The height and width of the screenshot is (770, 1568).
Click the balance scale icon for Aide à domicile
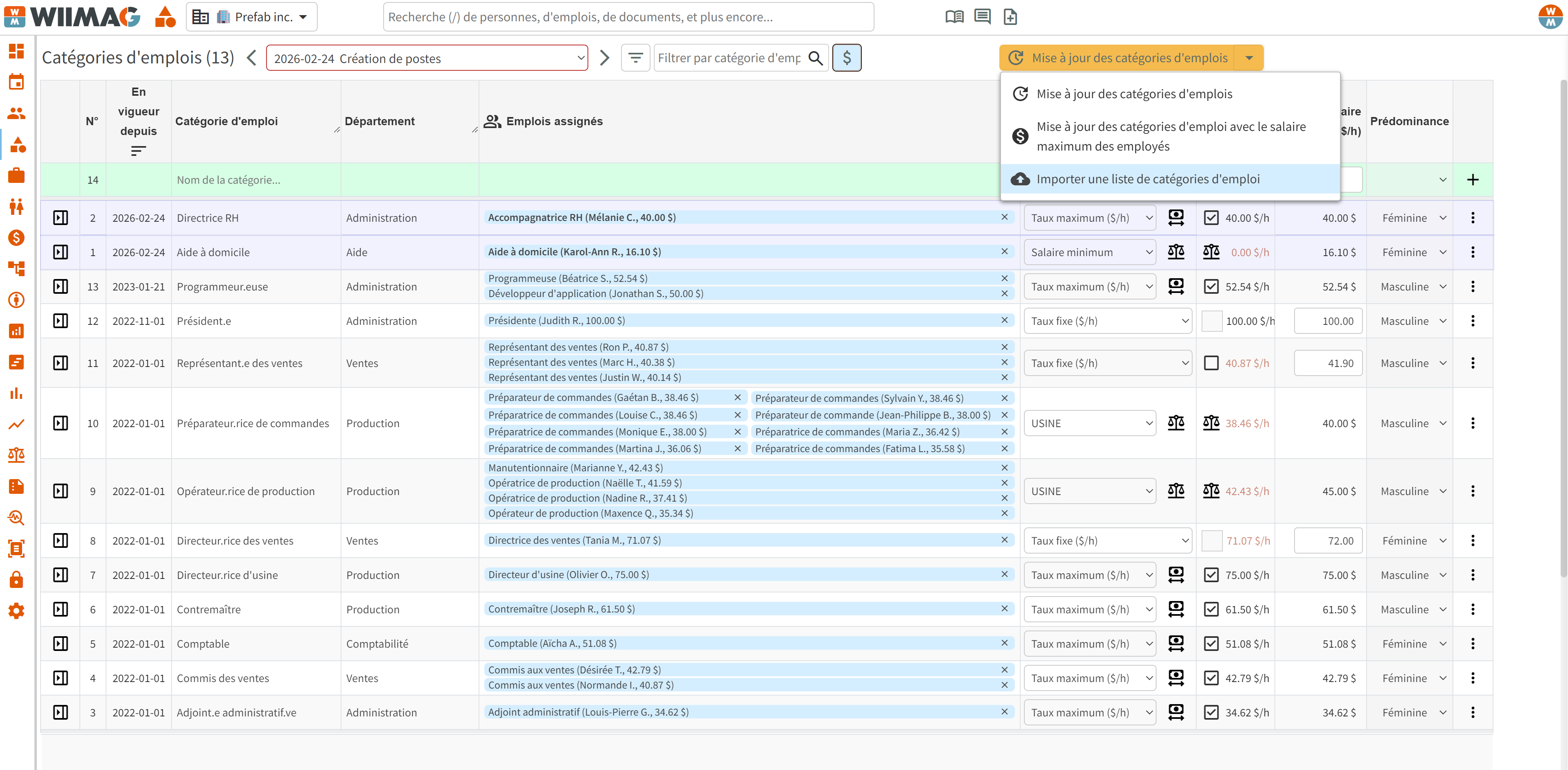pos(1175,252)
